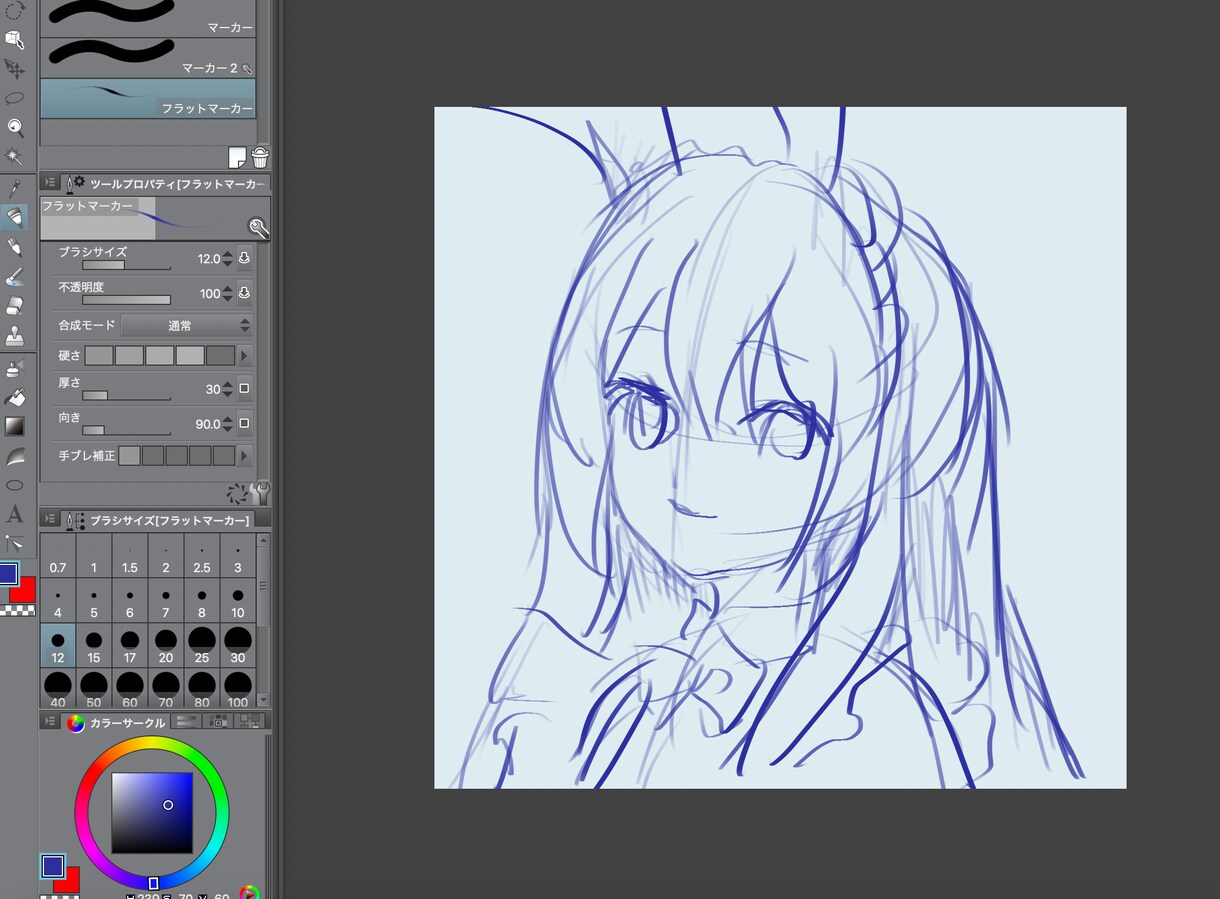
Task: Select the Object operation tool with cube icon
Action: 15,39
